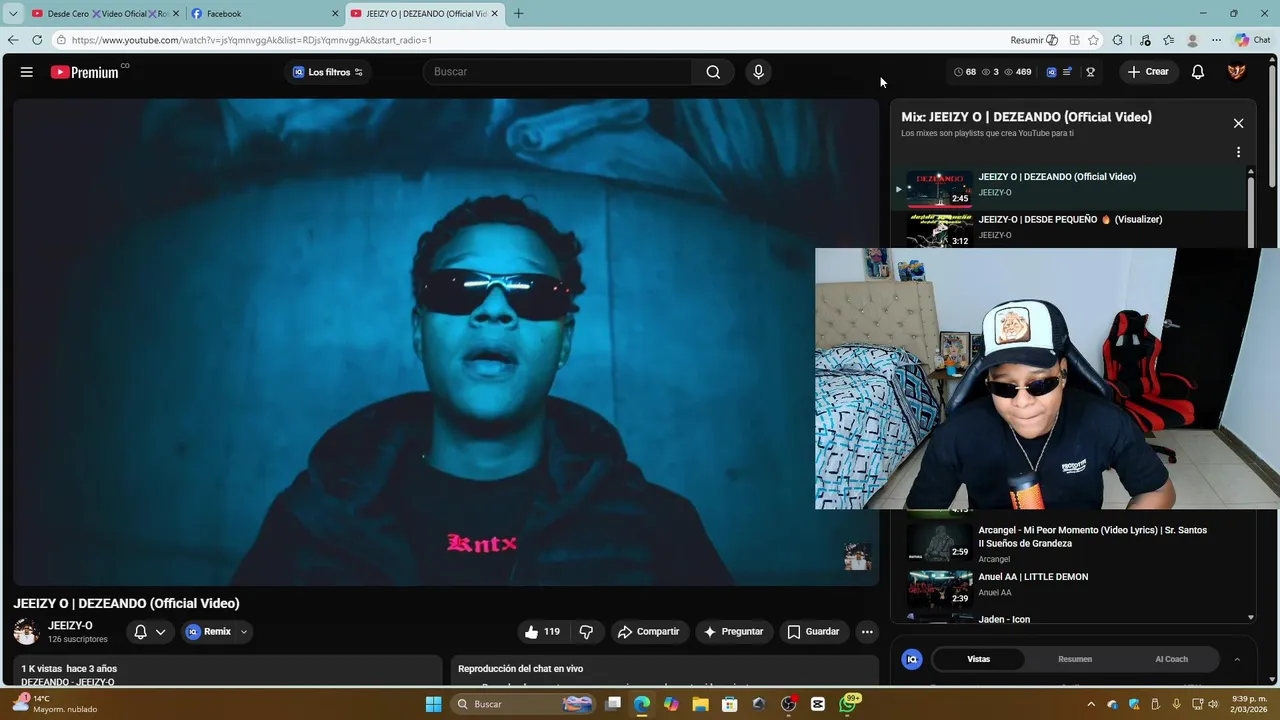
Task: Click channel watermark thumbnail in video corner
Action: [858, 556]
